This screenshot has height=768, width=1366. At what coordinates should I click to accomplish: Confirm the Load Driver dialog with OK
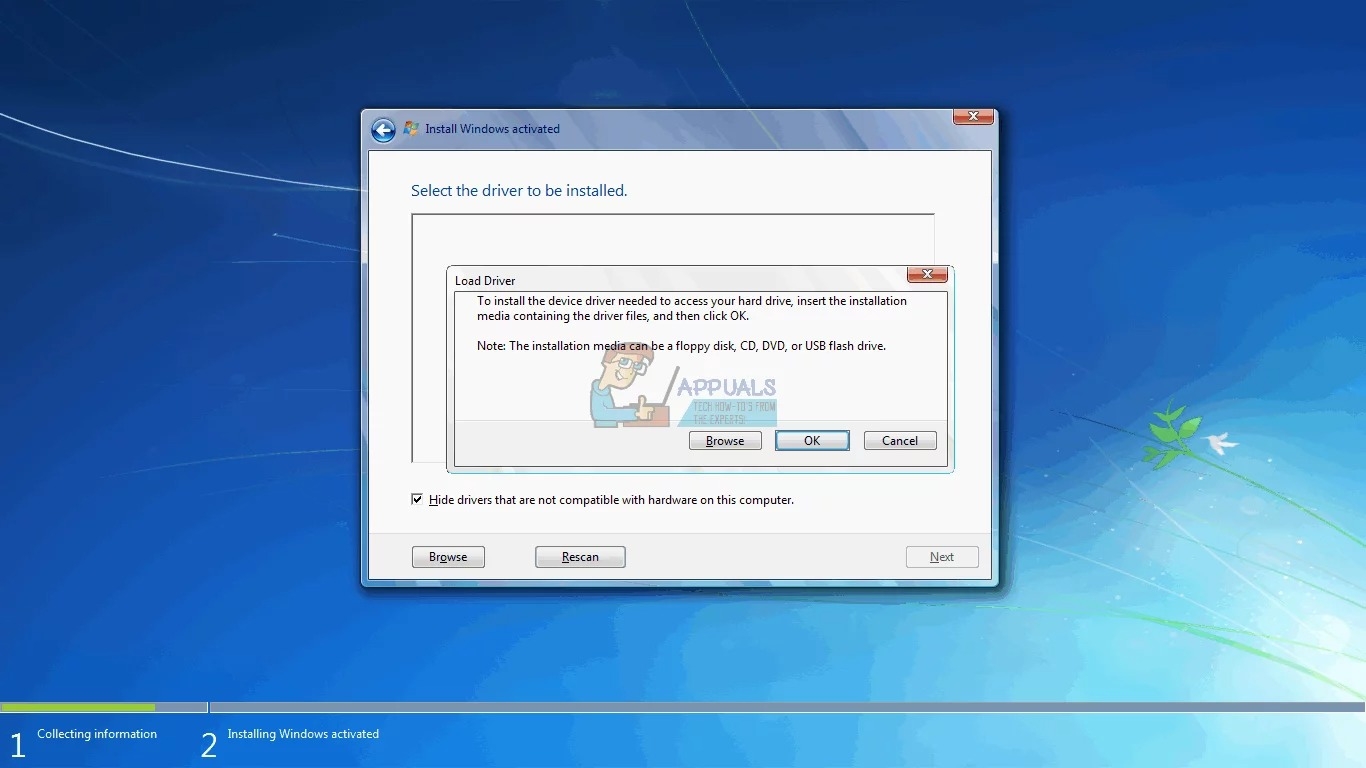point(812,441)
